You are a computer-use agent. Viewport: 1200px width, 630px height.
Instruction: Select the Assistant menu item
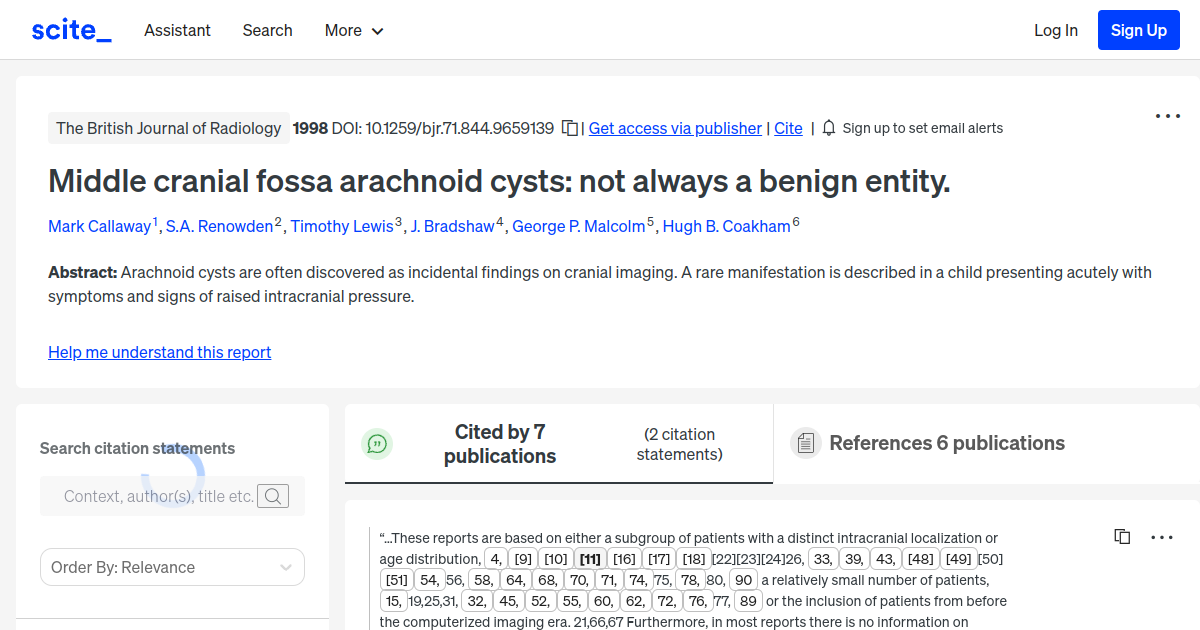tap(177, 30)
